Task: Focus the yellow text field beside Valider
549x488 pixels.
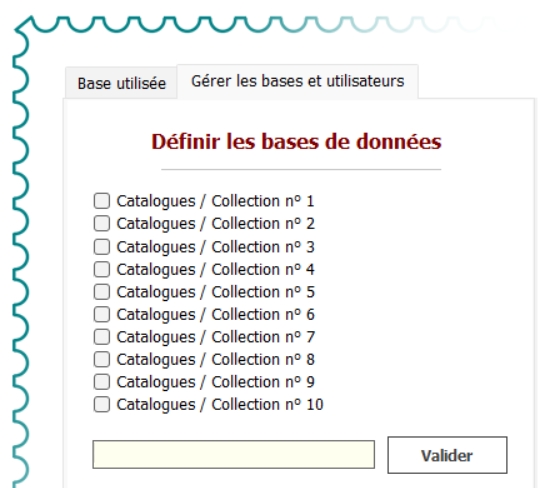Action: [x=234, y=454]
